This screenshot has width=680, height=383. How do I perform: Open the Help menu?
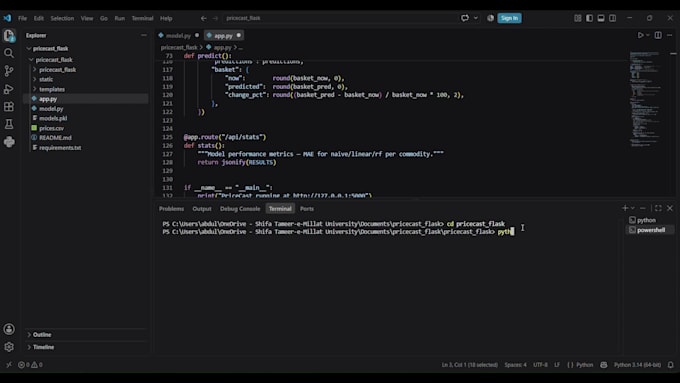(x=166, y=18)
